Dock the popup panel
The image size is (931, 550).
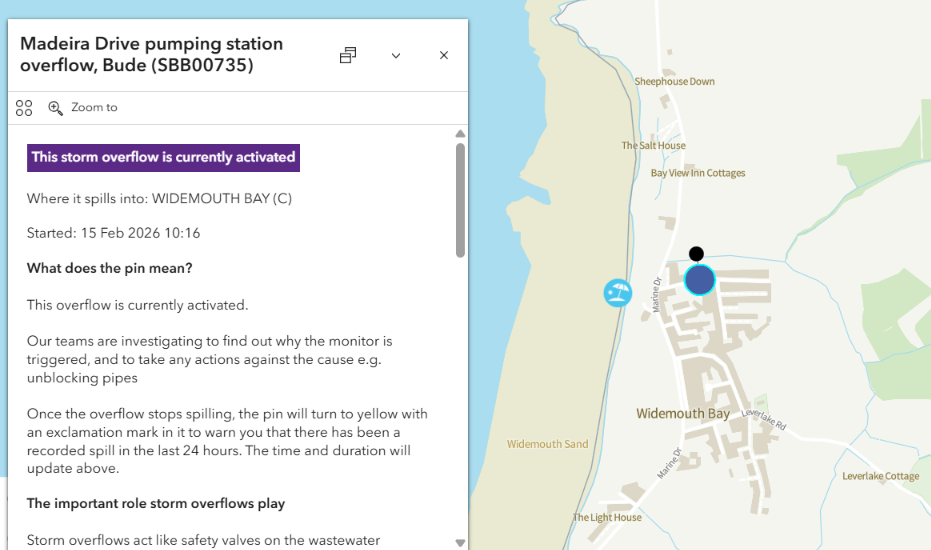348,56
